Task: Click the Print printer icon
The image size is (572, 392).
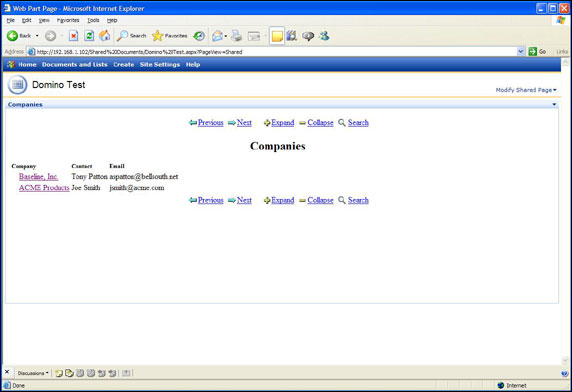Action: pyautogui.click(x=236, y=36)
